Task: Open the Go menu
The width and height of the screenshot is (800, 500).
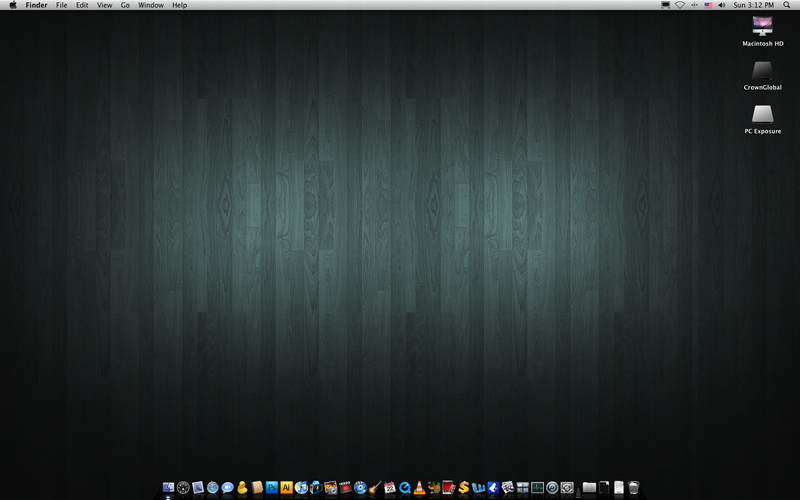Action: [x=125, y=5]
